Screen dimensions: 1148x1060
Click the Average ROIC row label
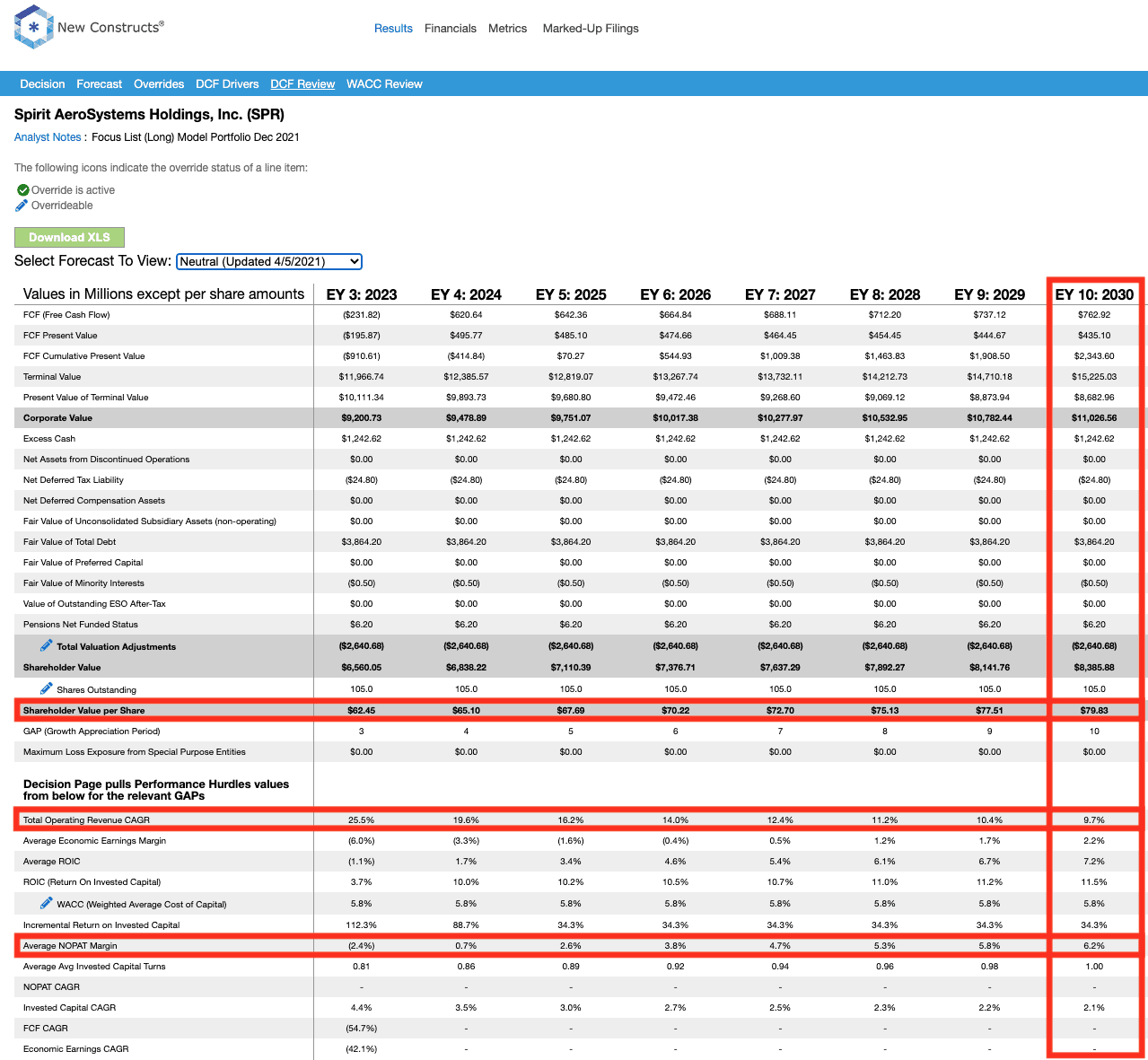52,862
